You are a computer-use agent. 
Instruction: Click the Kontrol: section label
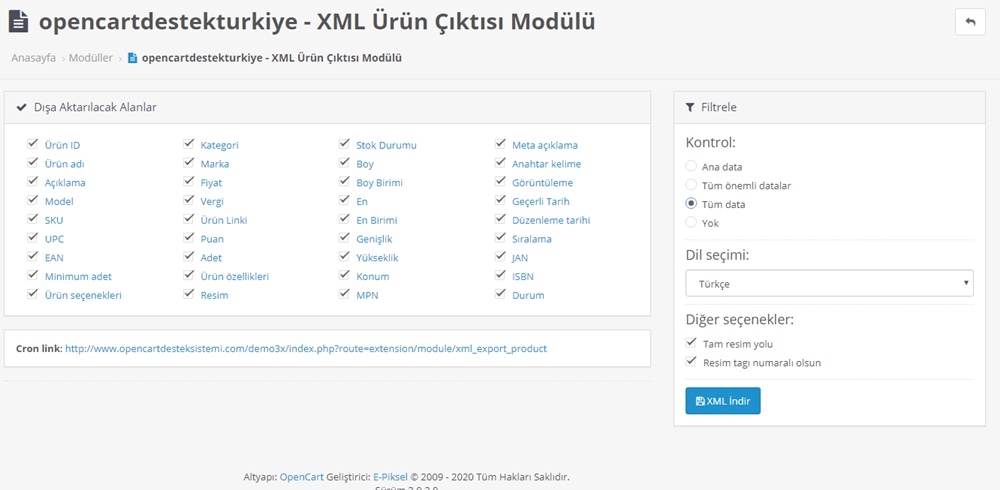coord(710,142)
